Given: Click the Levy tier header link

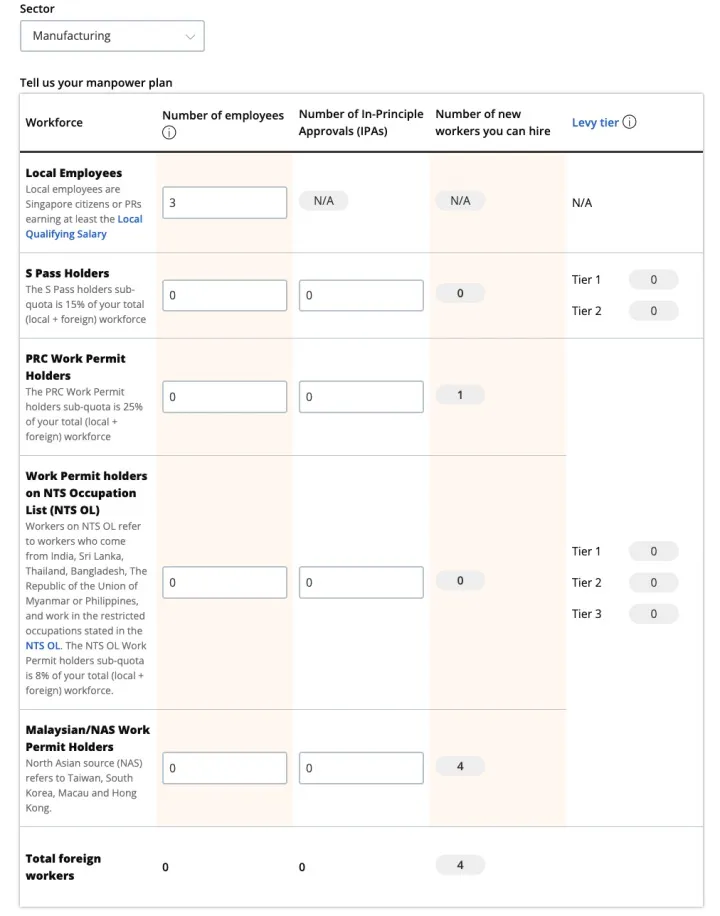Looking at the screenshot, I should (x=595, y=123).
